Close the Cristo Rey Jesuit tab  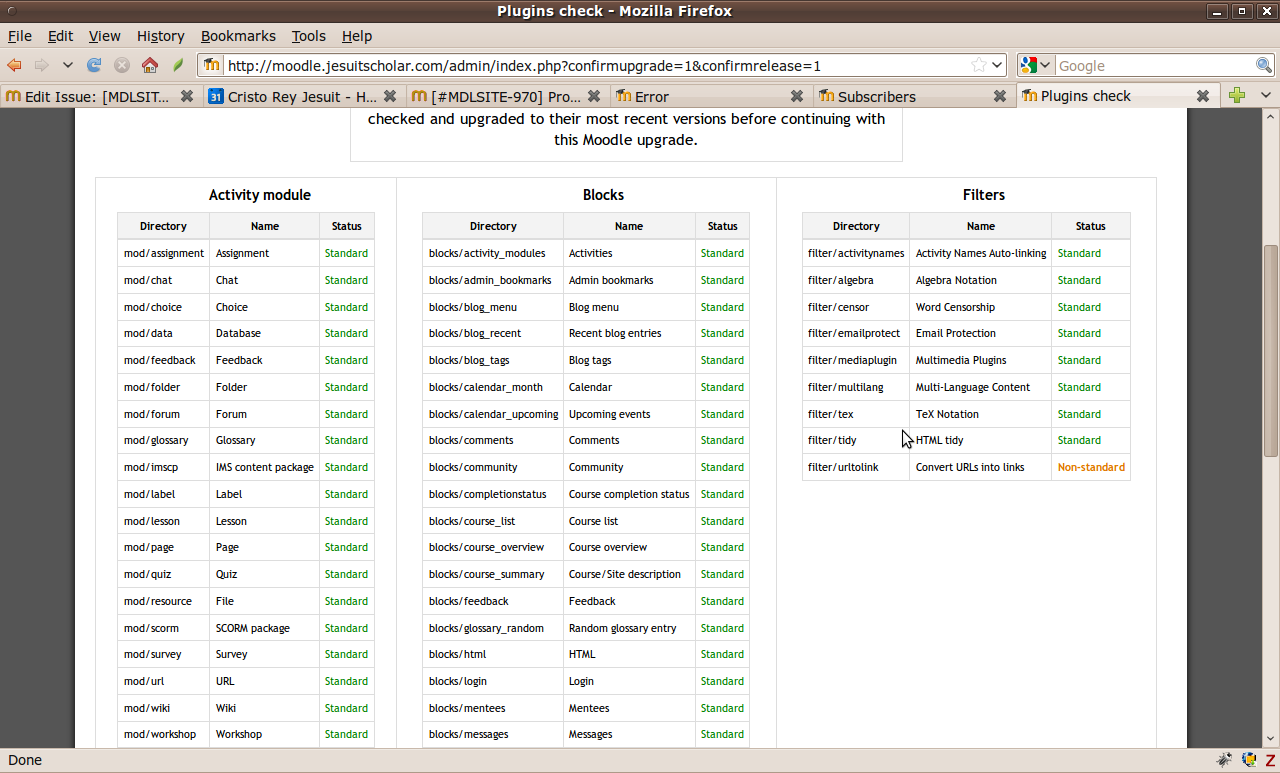(389, 96)
